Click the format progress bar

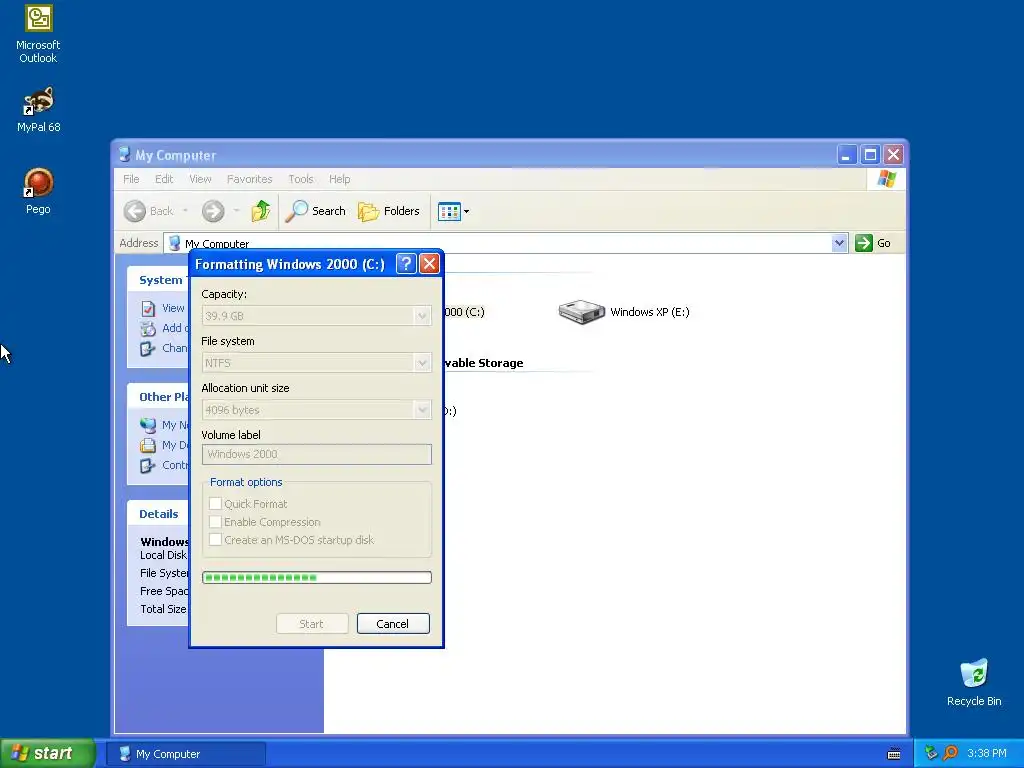(x=317, y=577)
